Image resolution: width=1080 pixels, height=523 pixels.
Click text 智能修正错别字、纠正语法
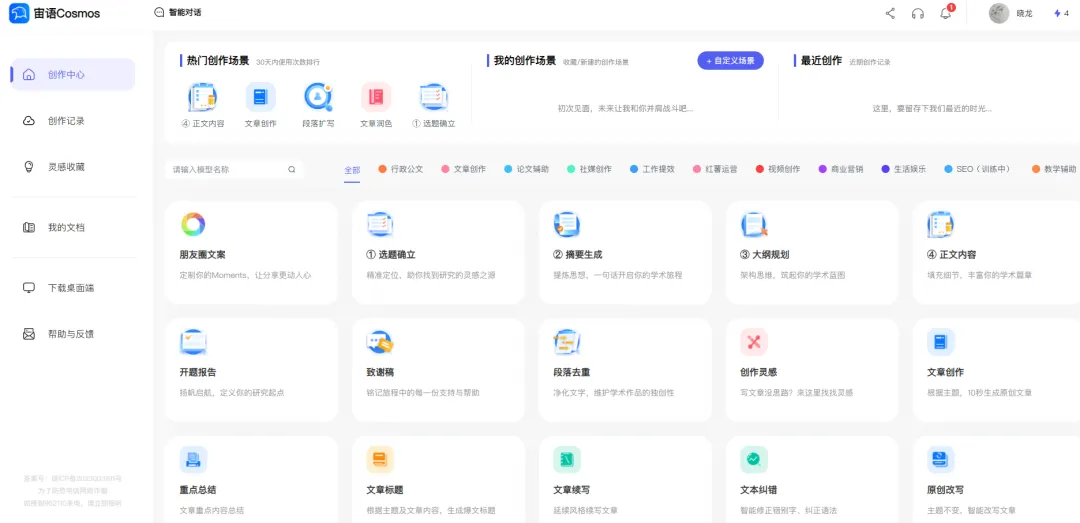tap(789, 511)
